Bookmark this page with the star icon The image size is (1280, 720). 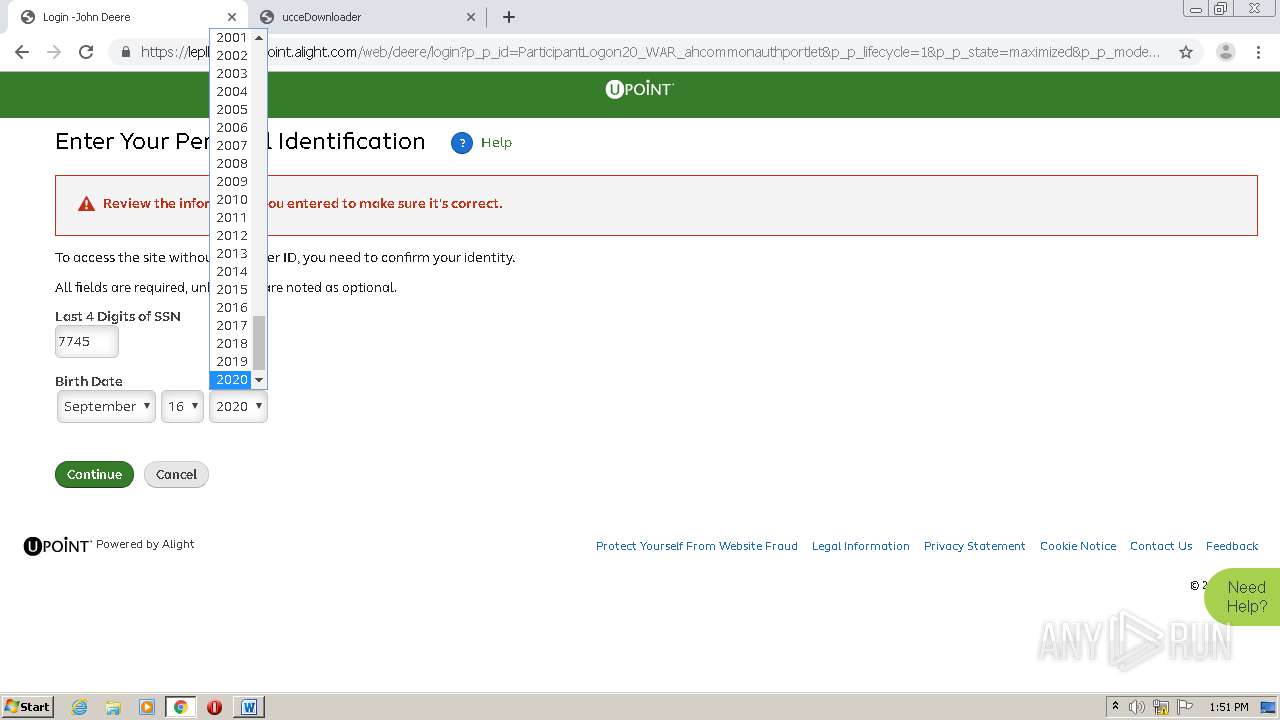point(1186,52)
